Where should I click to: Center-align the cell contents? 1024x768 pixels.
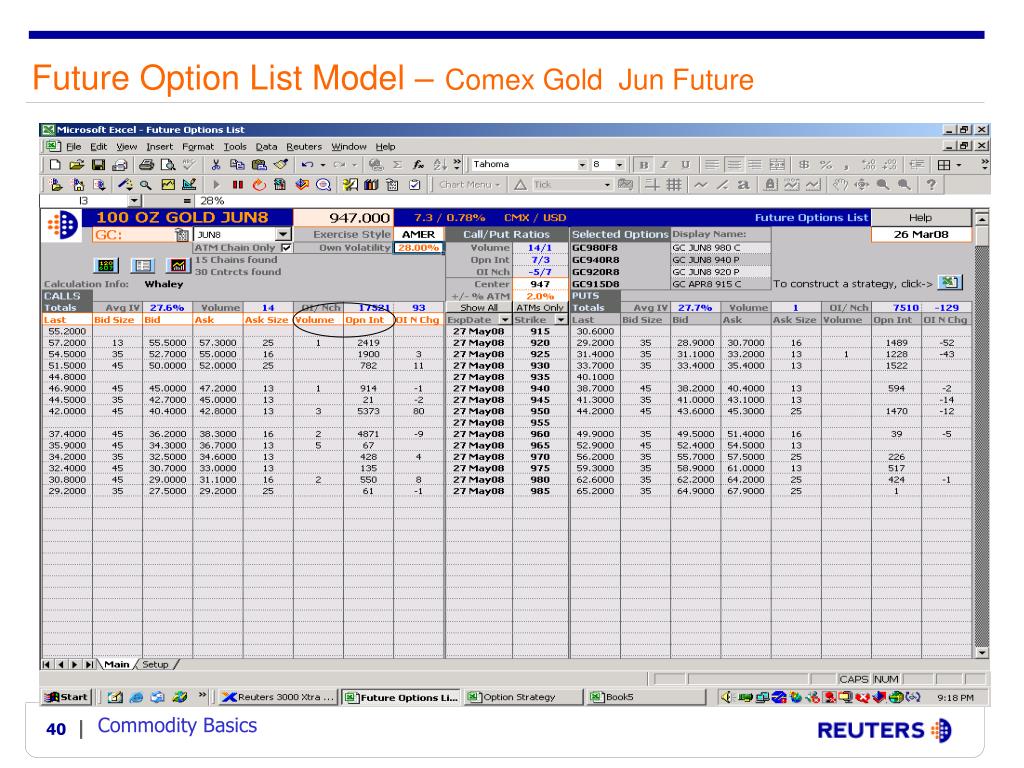[734, 165]
